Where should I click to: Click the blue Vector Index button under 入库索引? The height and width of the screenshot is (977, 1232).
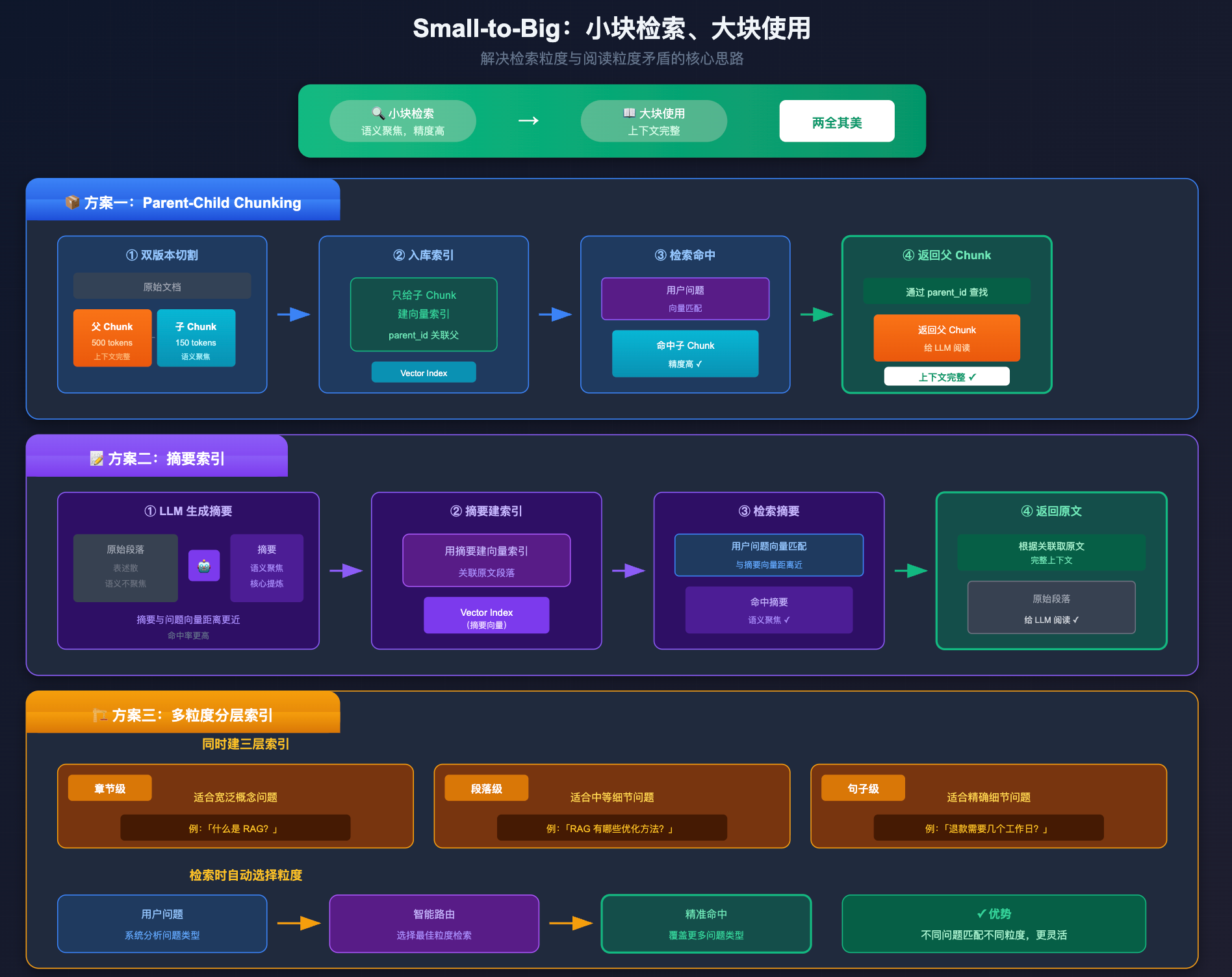(424, 373)
